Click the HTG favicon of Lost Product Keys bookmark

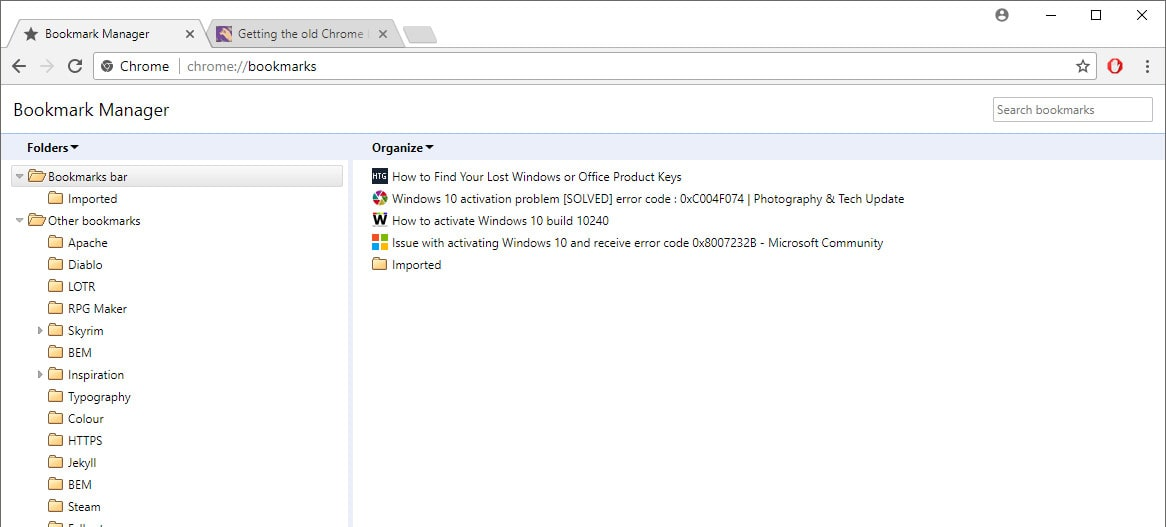(x=379, y=176)
